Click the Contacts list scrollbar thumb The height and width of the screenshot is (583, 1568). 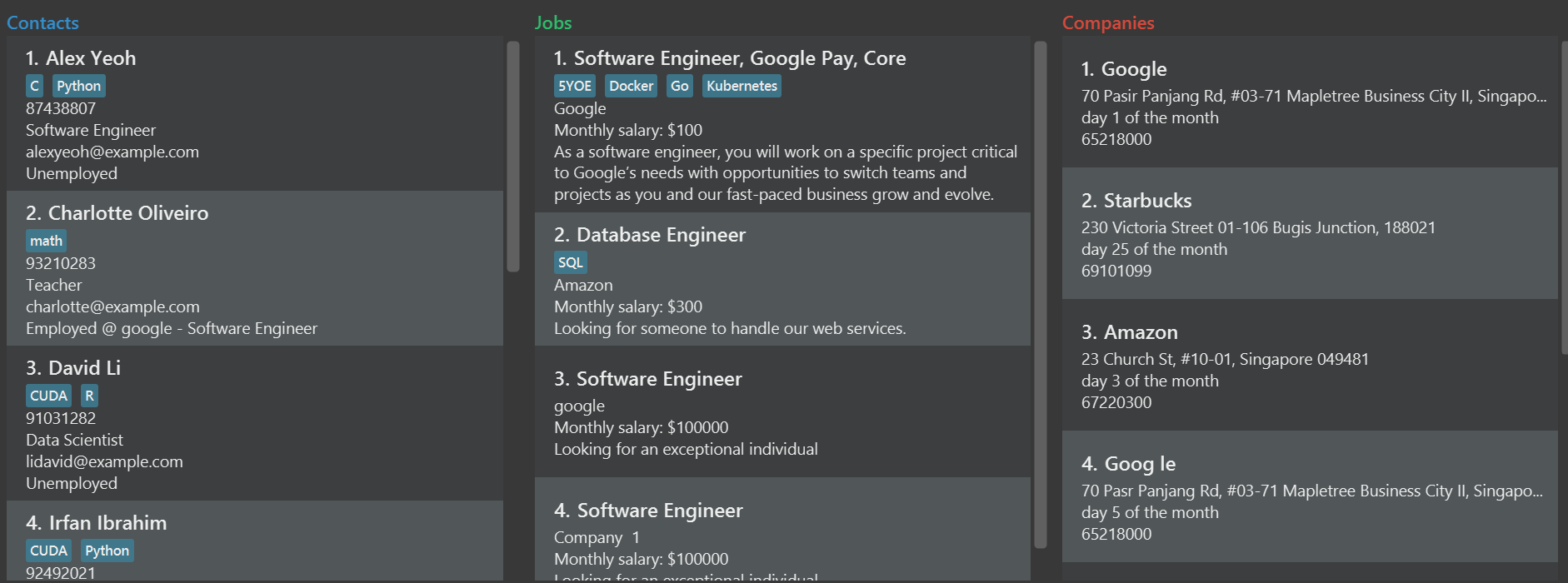coord(513,157)
